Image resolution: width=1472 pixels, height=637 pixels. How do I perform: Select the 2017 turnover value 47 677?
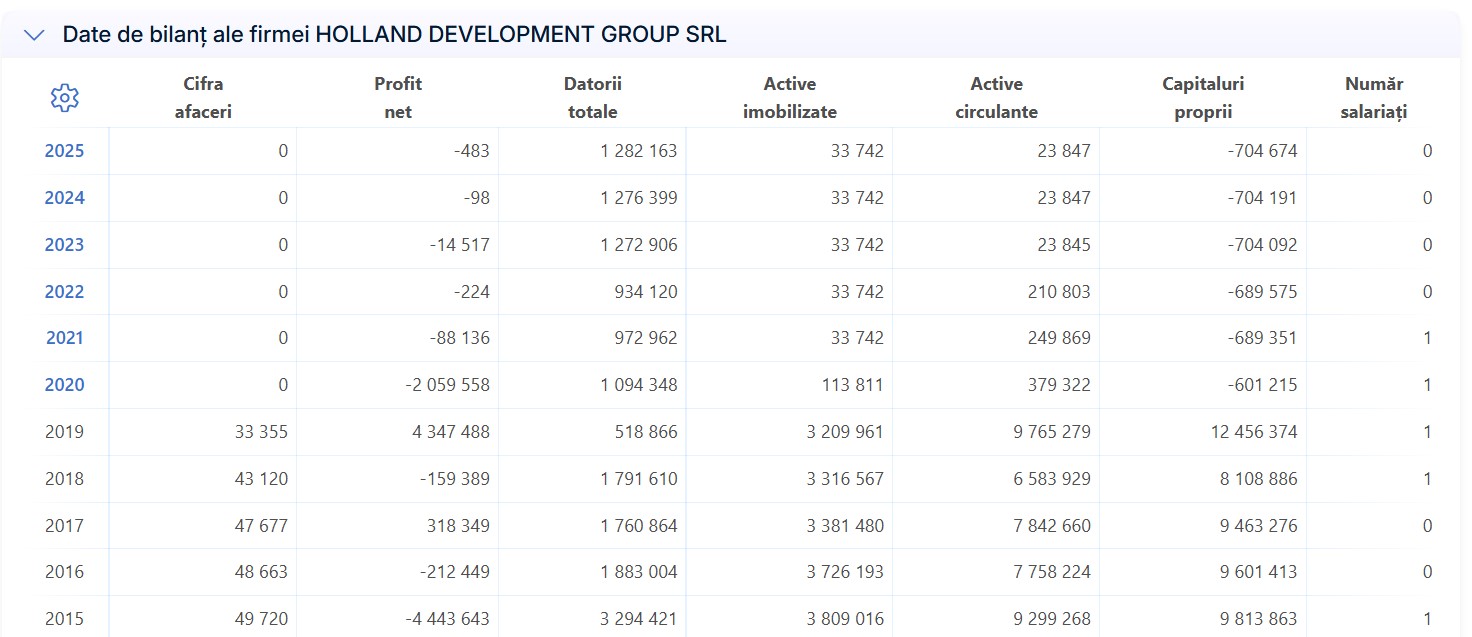pyautogui.click(x=261, y=526)
